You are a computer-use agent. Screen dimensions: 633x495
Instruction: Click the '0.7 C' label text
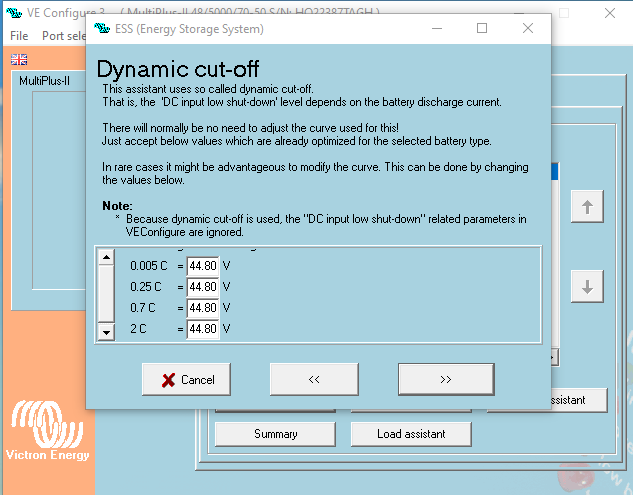(x=143, y=308)
